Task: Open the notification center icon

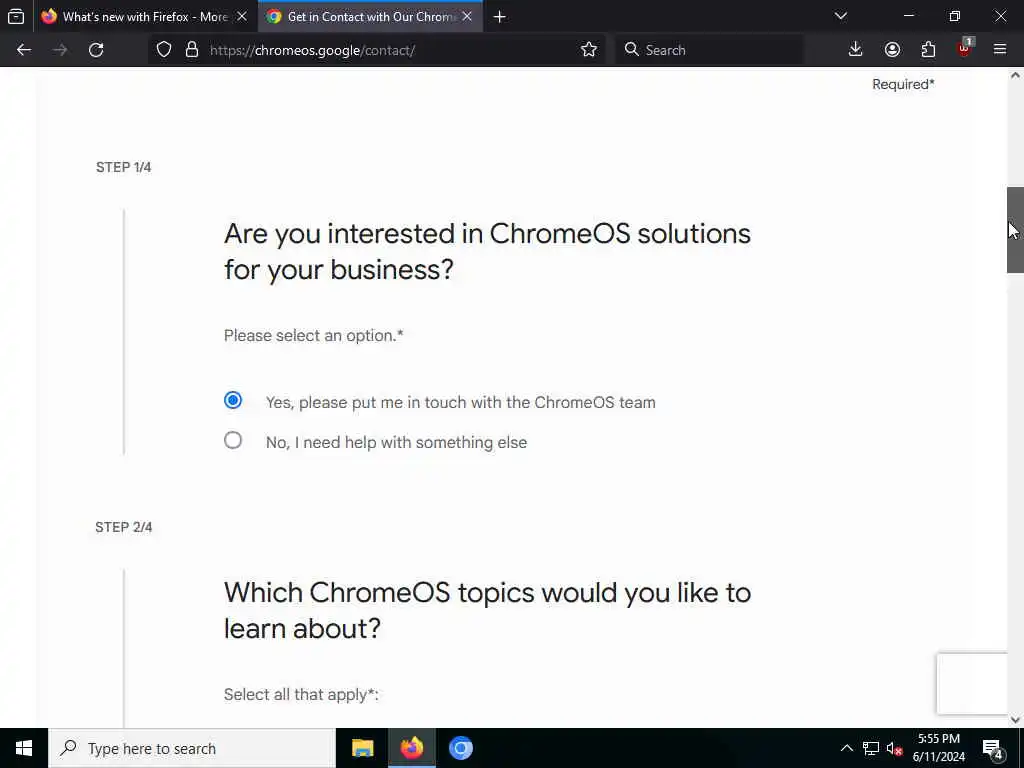Action: [x=993, y=748]
